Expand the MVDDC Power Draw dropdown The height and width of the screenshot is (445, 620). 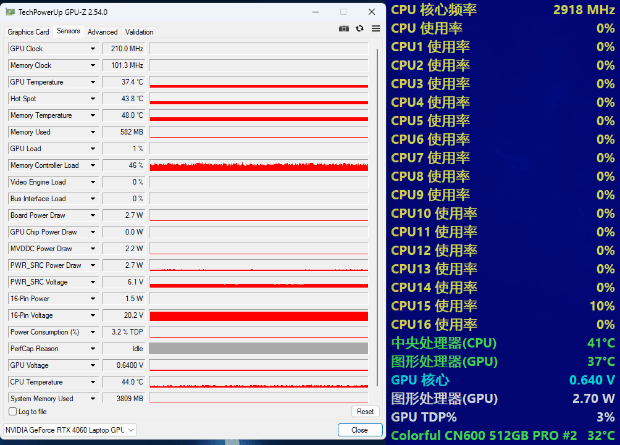pyautogui.click(x=93, y=249)
